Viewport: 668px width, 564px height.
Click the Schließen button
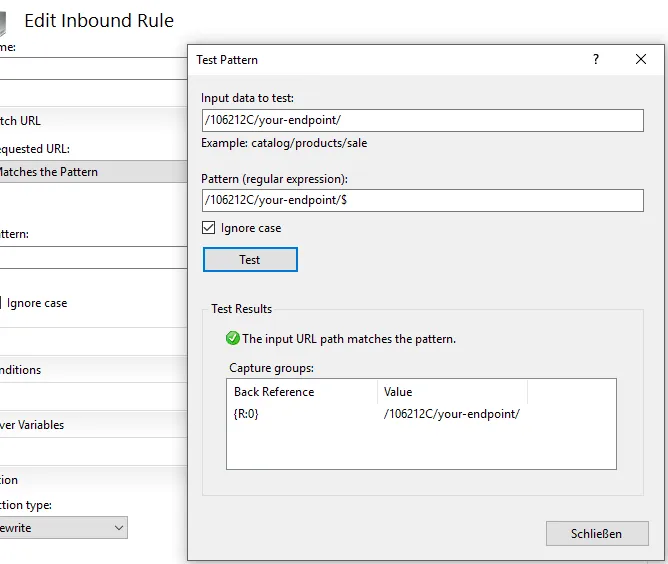[x=596, y=534]
